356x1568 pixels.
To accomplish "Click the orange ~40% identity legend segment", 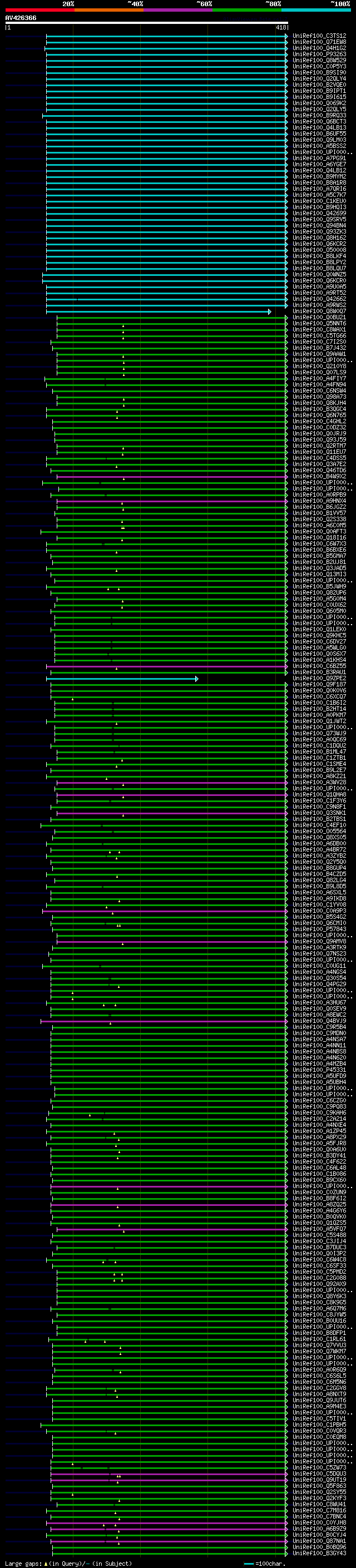I will tap(109, 10).
